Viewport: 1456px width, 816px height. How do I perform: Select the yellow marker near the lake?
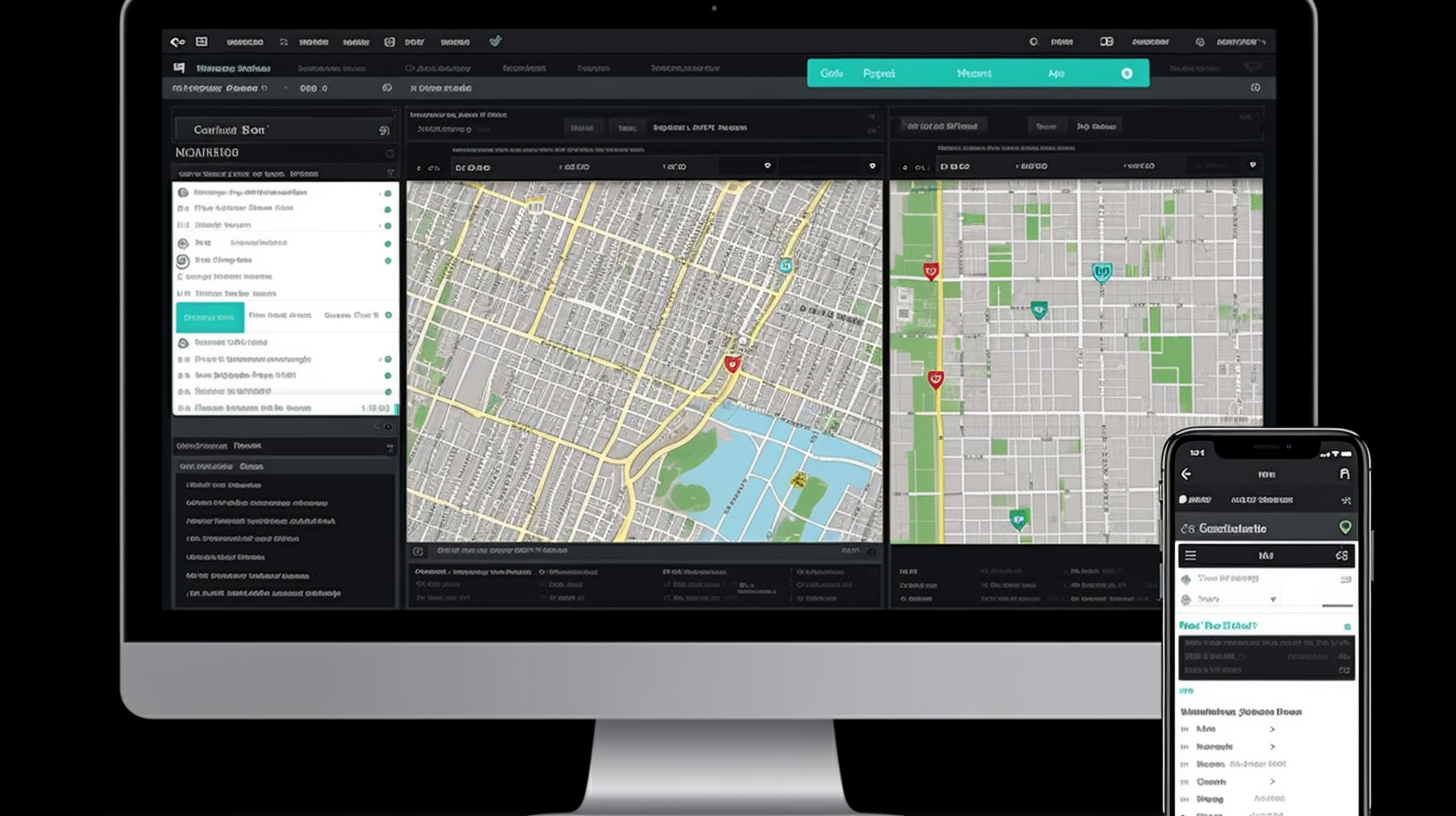(x=798, y=480)
